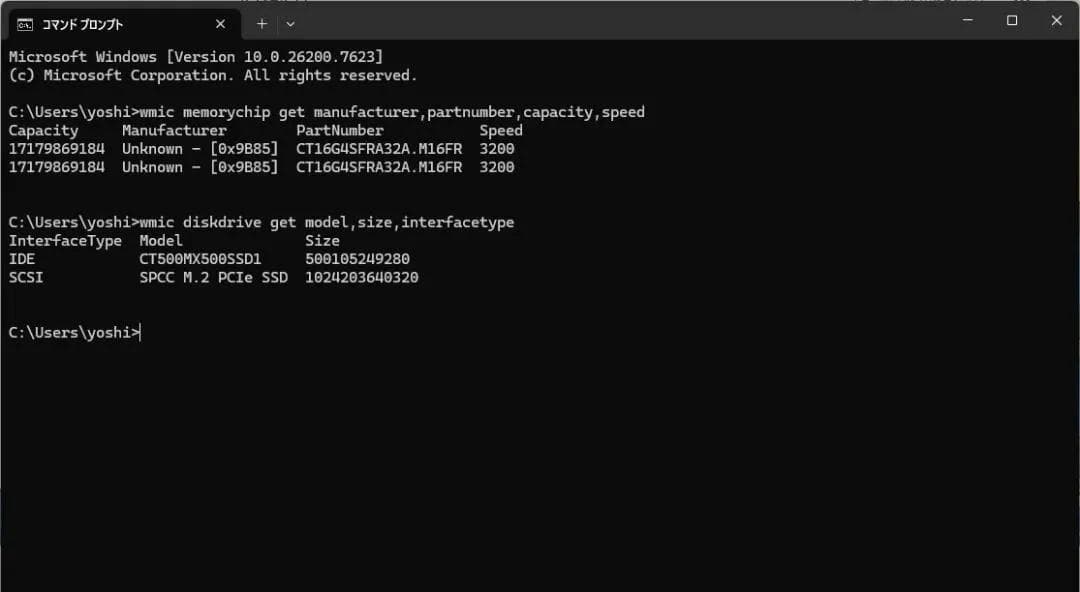The height and width of the screenshot is (592, 1080).
Task: Click the InterfaceType column header
Action: (x=65, y=241)
